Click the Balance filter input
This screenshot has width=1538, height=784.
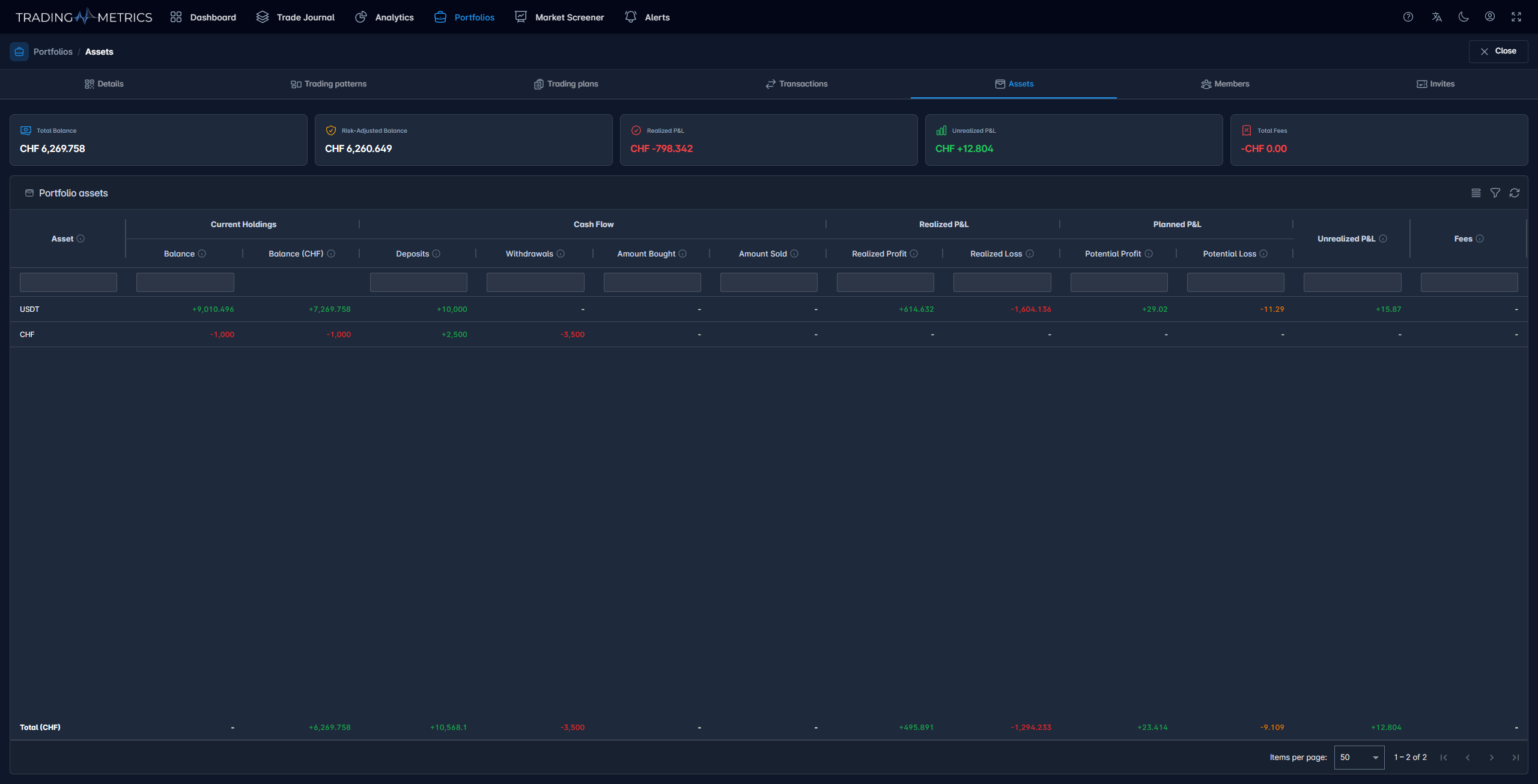[185, 282]
